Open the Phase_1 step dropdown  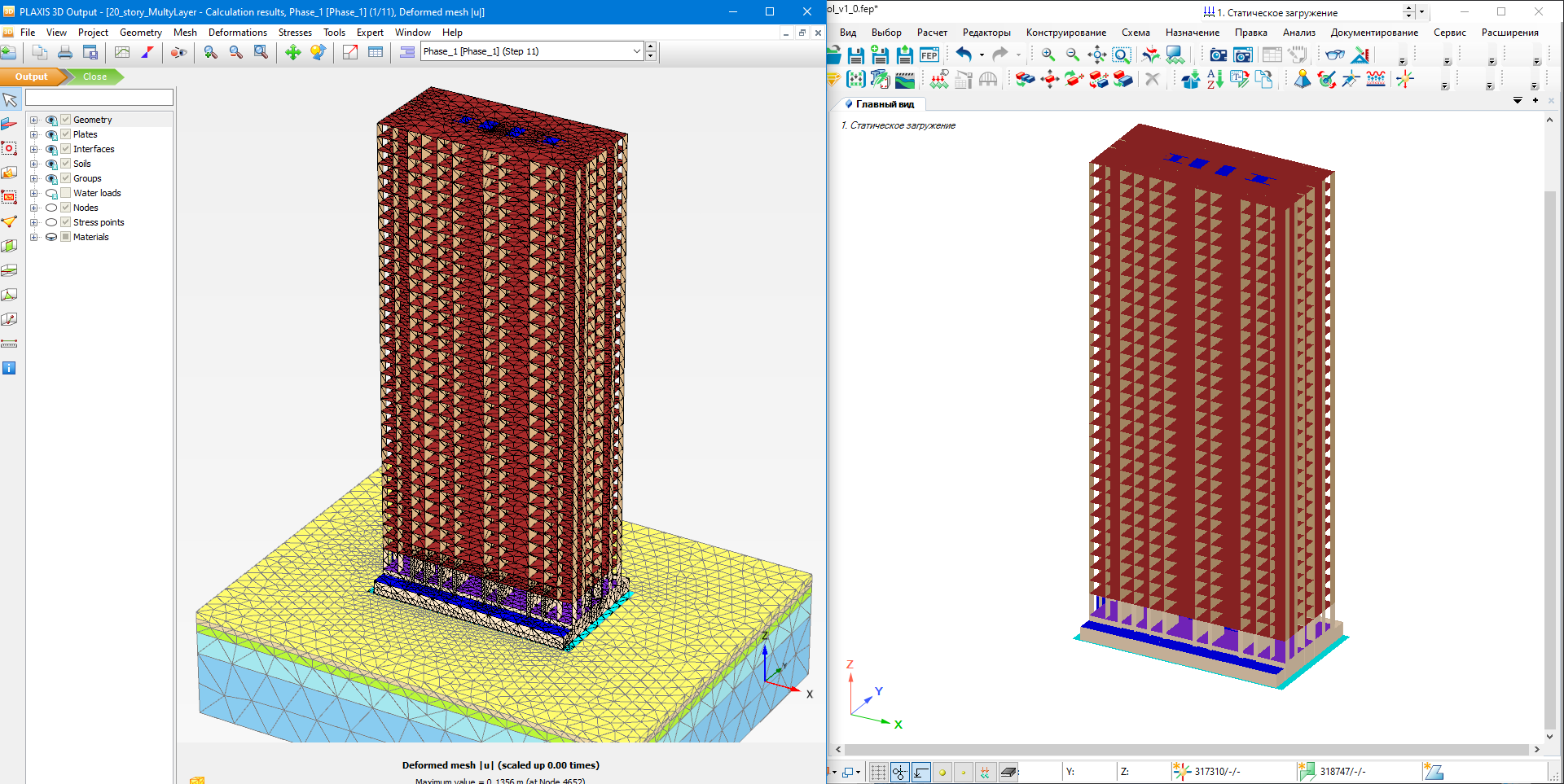point(637,51)
